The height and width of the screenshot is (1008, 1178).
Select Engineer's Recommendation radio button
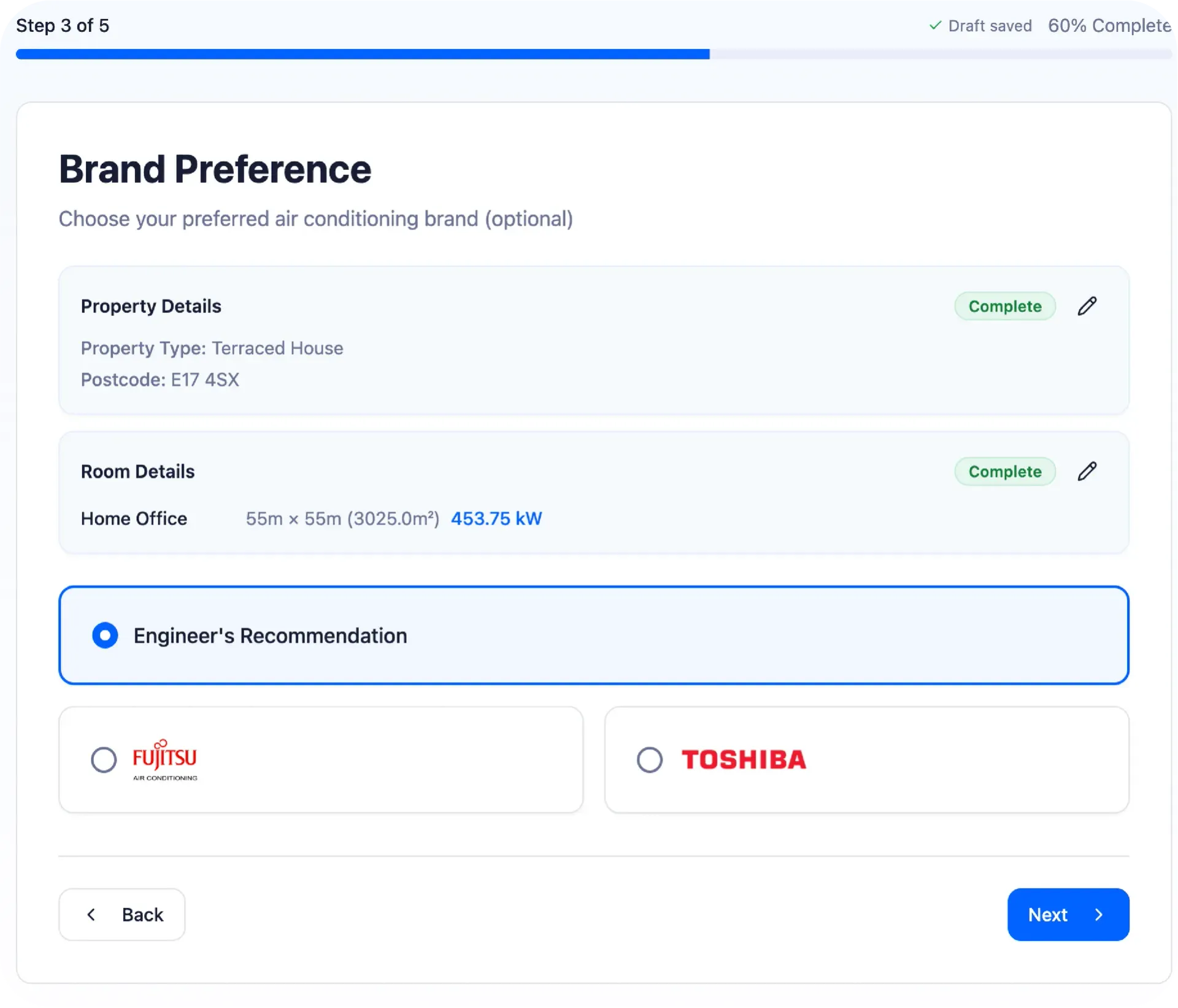pos(105,636)
